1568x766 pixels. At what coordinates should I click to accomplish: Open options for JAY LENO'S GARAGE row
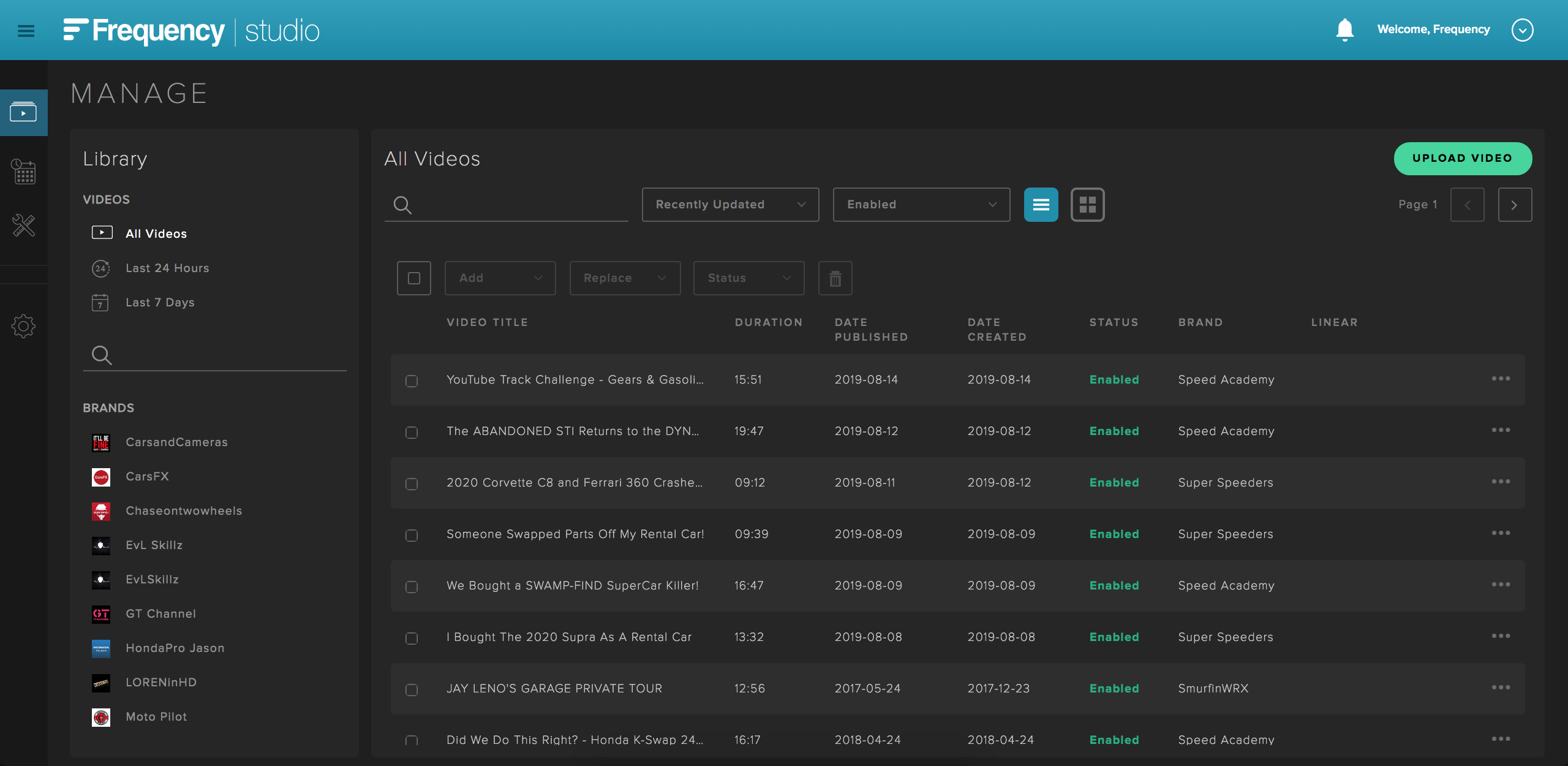[x=1501, y=688]
